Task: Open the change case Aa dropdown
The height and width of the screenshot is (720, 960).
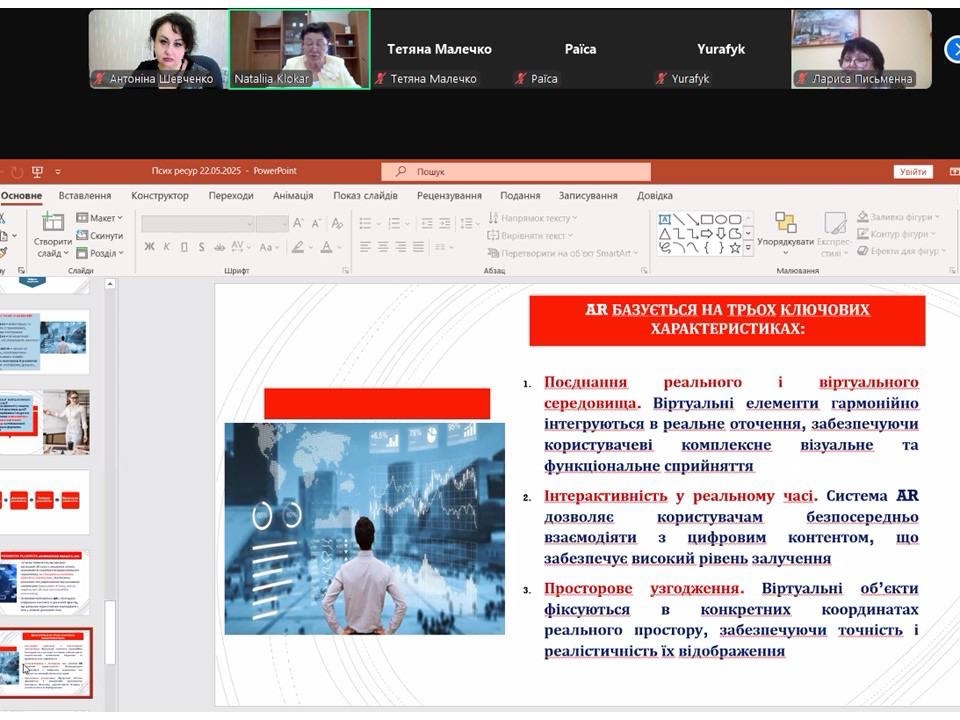Action: click(x=269, y=247)
